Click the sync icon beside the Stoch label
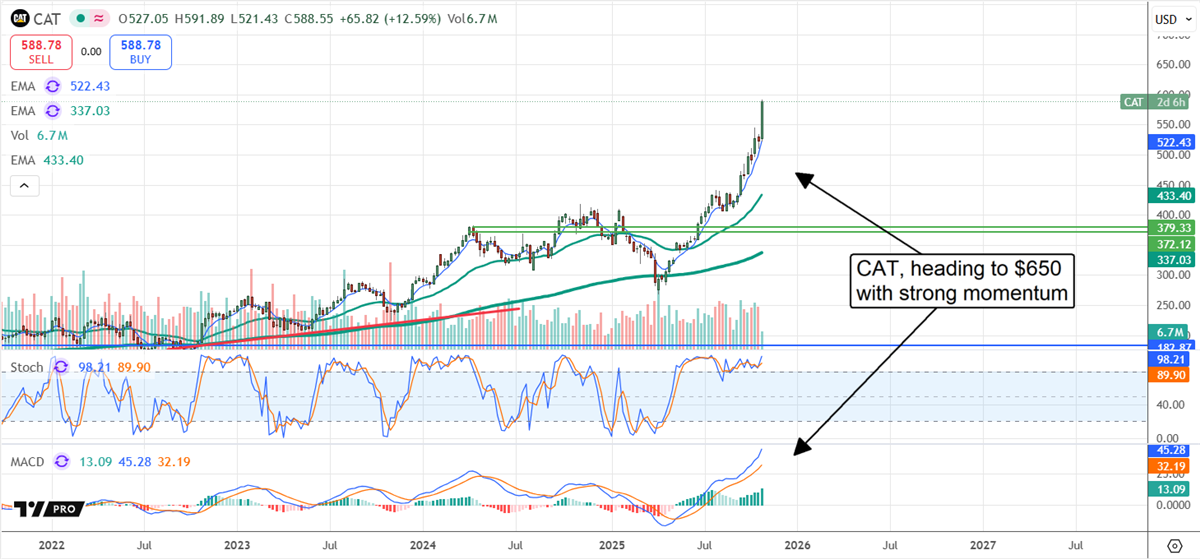The image size is (1200, 559). (59, 367)
